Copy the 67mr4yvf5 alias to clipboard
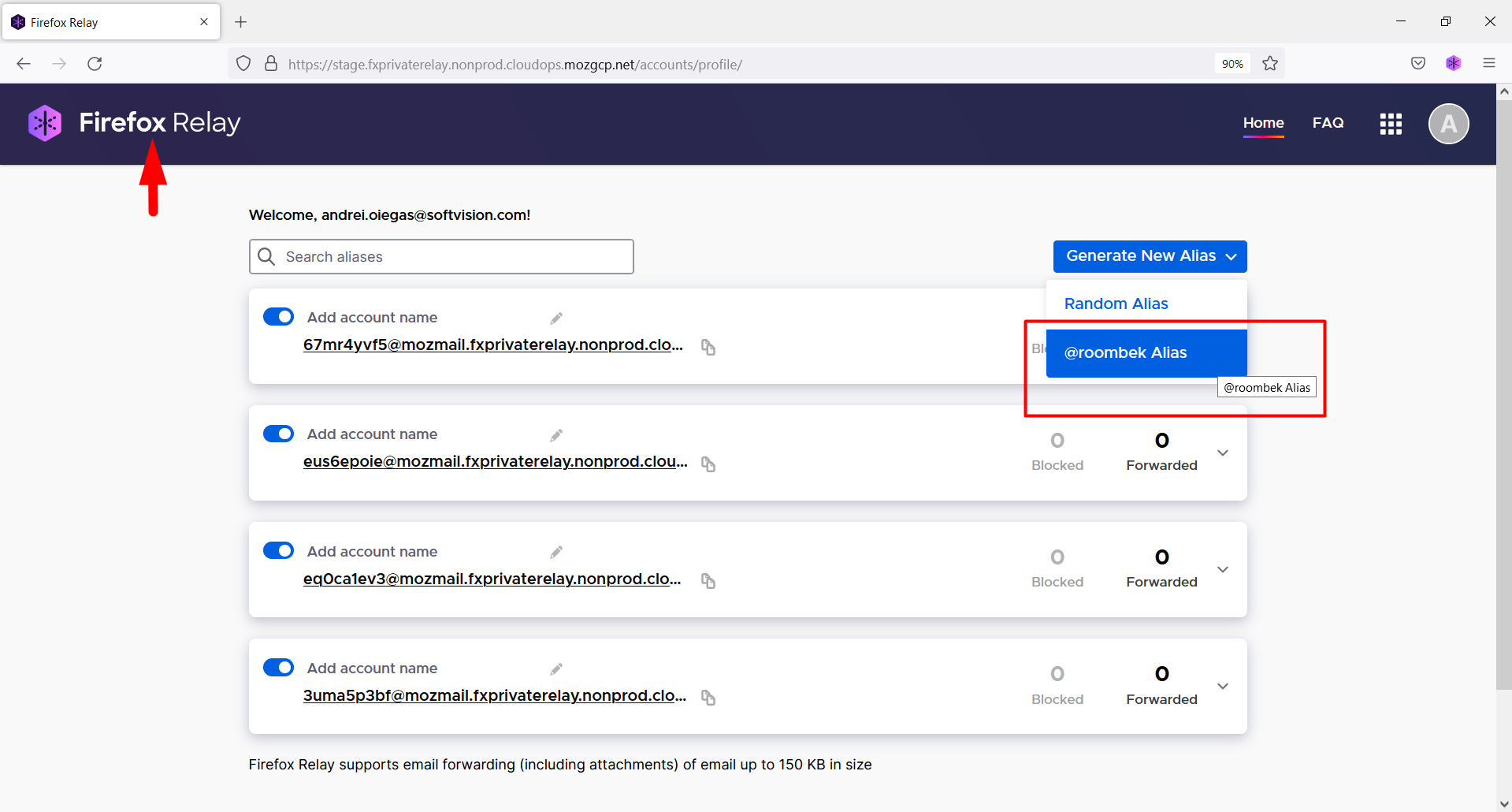This screenshot has width=1512, height=812. [x=707, y=347]
